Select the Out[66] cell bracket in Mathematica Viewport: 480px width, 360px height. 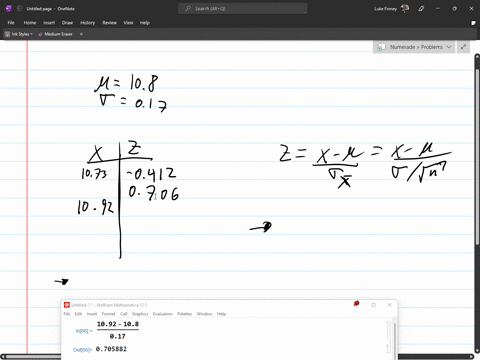pyautogui.click(x=388, y=349)
